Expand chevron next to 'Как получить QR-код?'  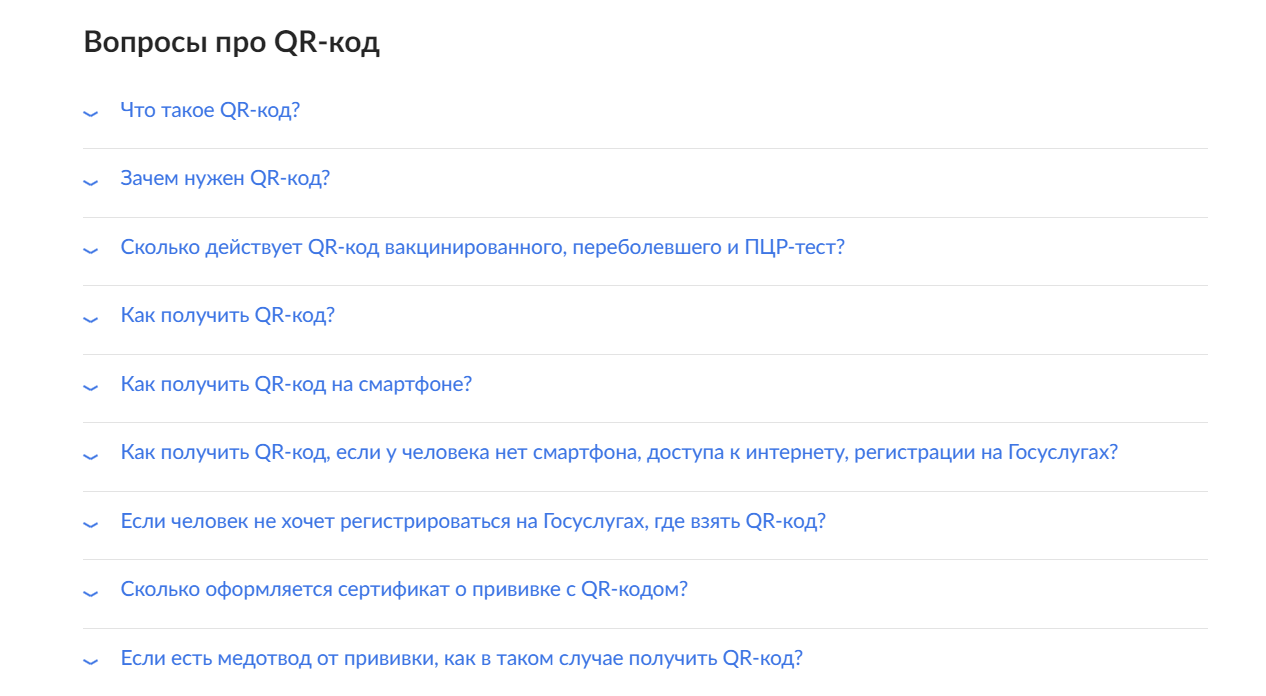coord(91,319)
